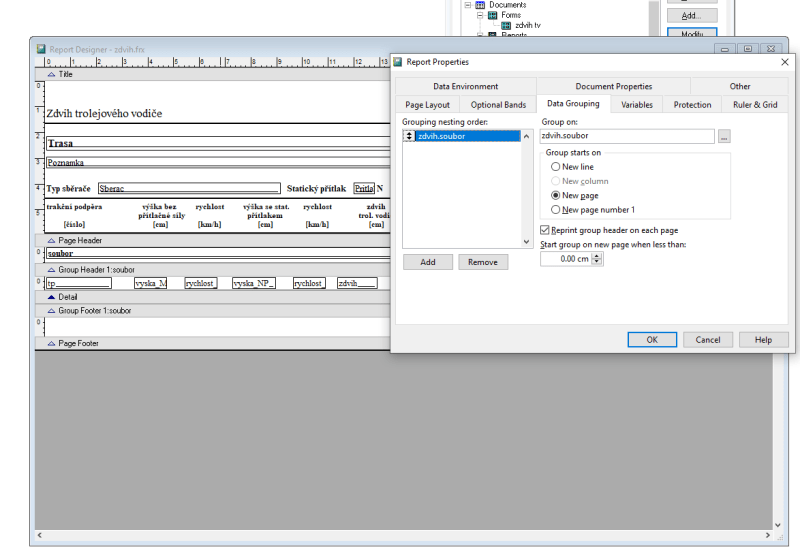This screenshot has height=560, width=800.
Task: Open the Protection tab
Action: 692,105
